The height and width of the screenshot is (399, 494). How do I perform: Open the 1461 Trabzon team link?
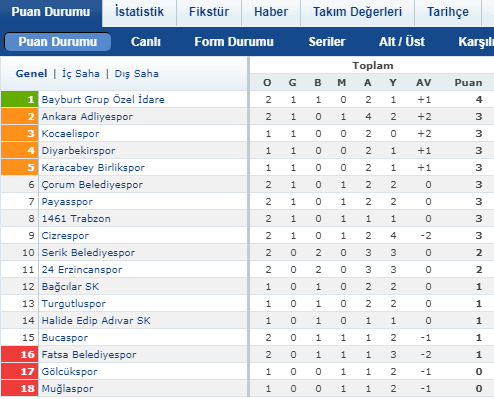click(x=76, y=219)
